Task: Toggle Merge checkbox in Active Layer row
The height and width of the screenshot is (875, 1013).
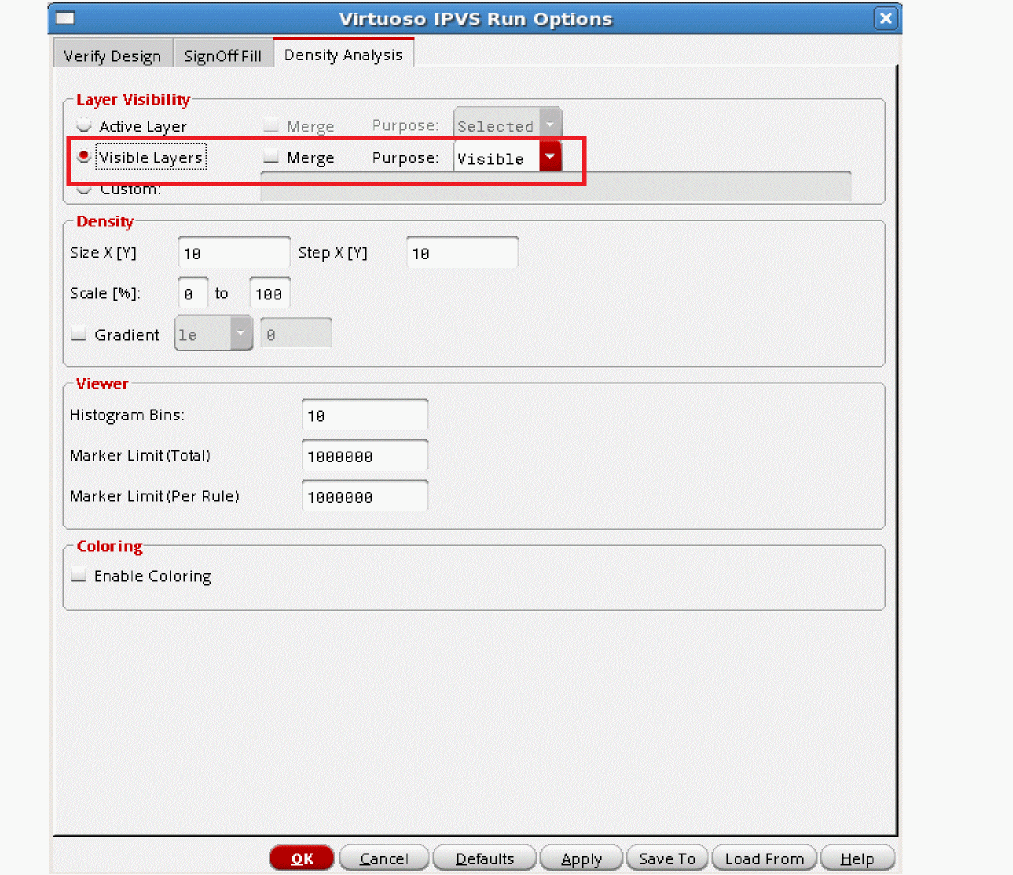Action: tap(271, 125)
